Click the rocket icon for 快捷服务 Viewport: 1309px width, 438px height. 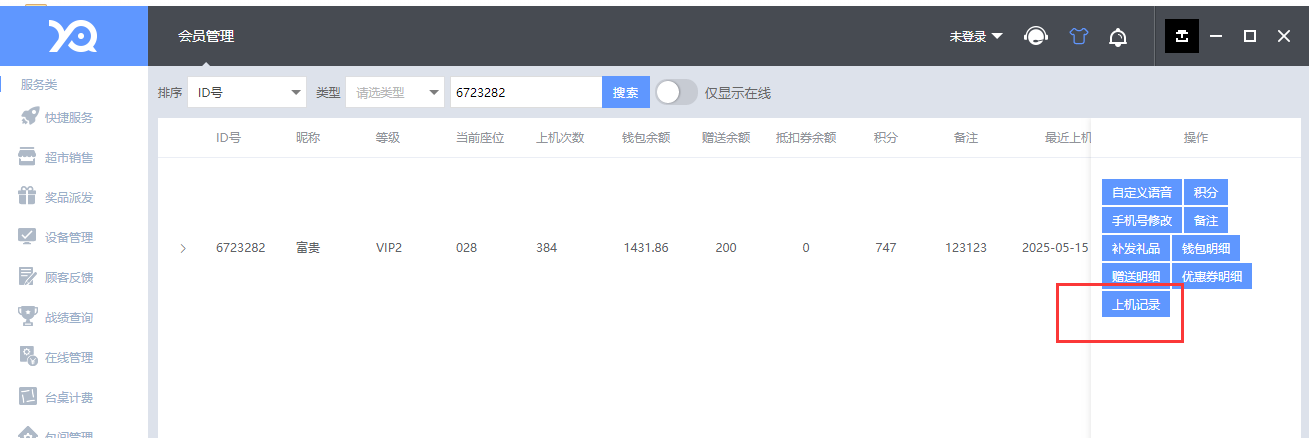tap(28, 117)
